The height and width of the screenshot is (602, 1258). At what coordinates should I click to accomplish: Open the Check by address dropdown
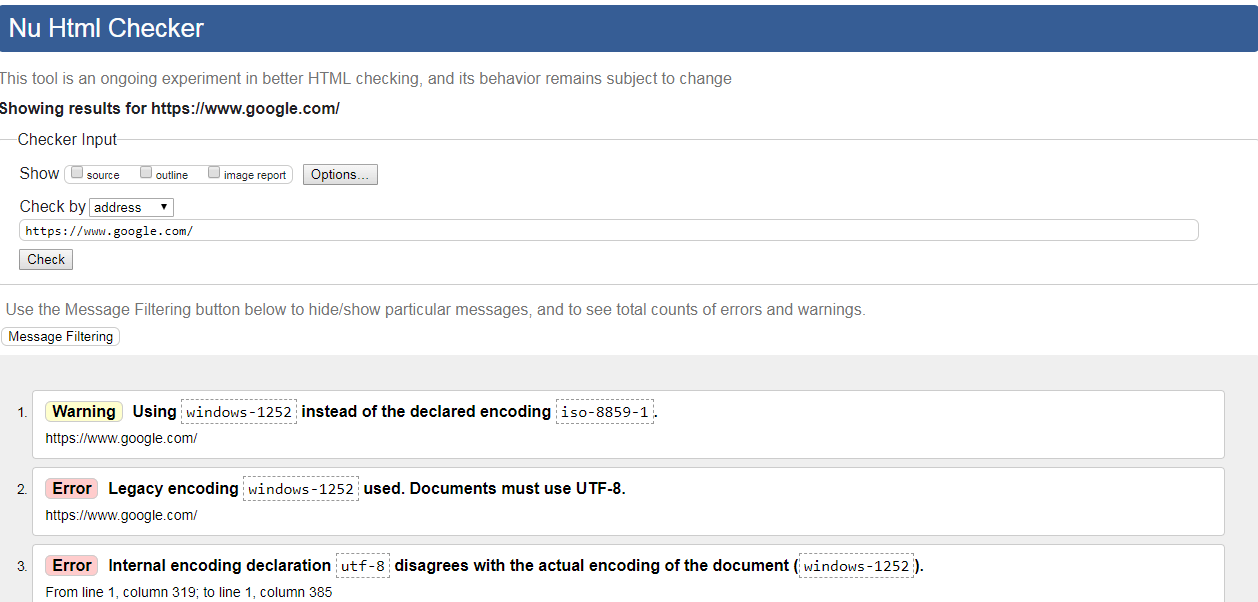(132, 207)
